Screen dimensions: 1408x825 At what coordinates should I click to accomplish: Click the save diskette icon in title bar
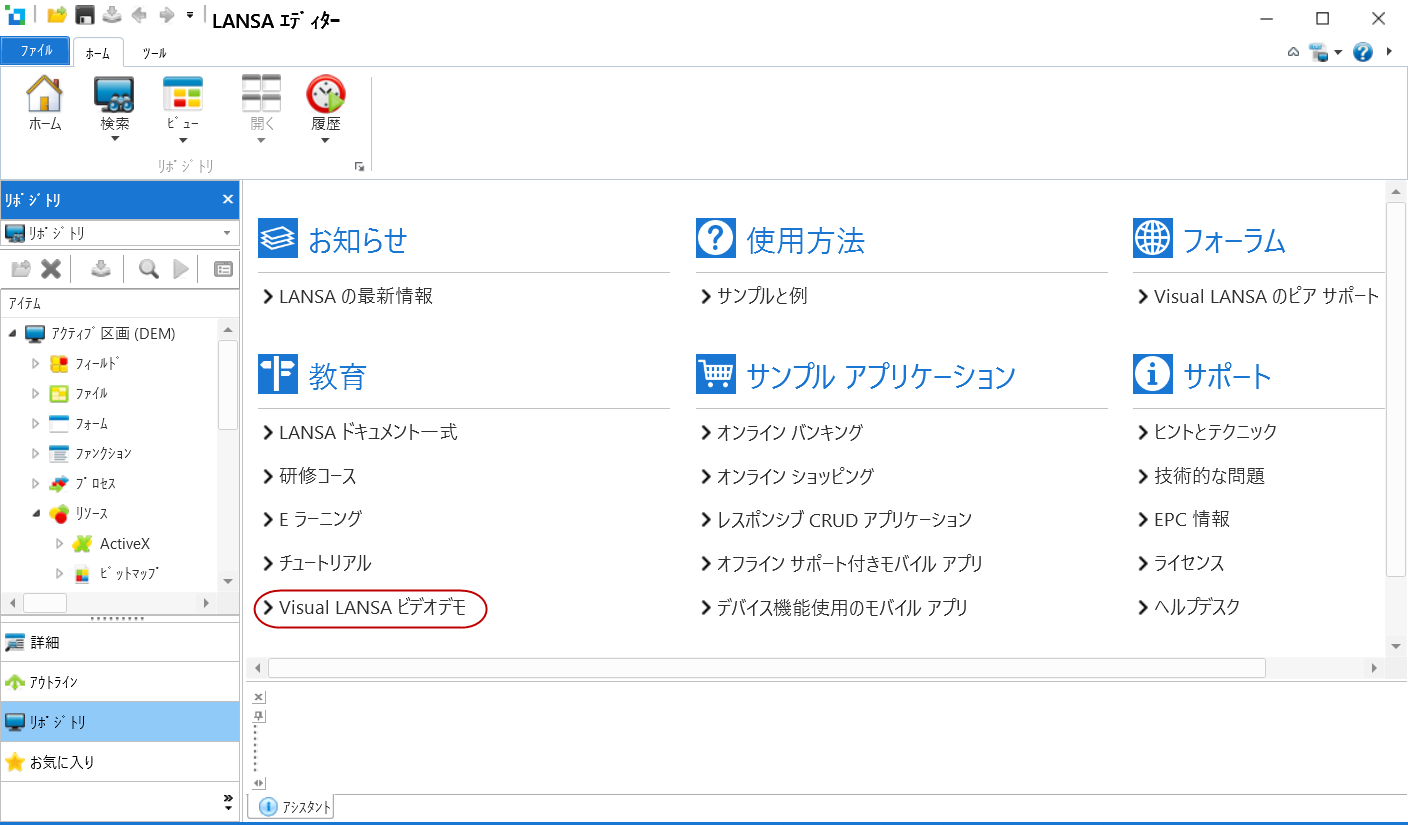(x=85, y=15)
